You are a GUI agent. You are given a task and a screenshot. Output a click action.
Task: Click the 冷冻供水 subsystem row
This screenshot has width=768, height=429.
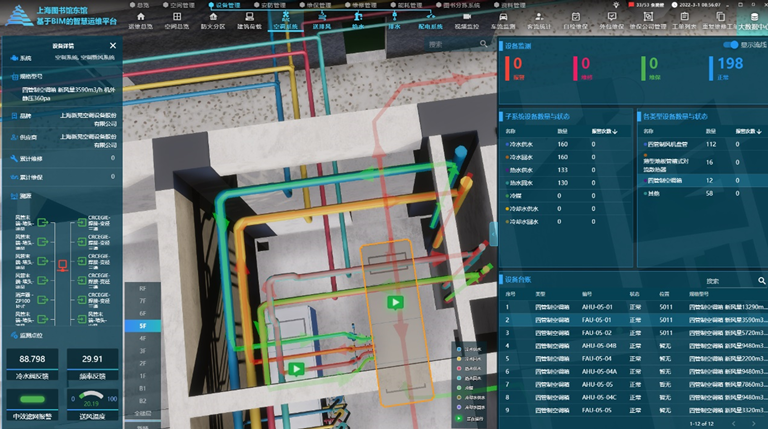(523, 144)
